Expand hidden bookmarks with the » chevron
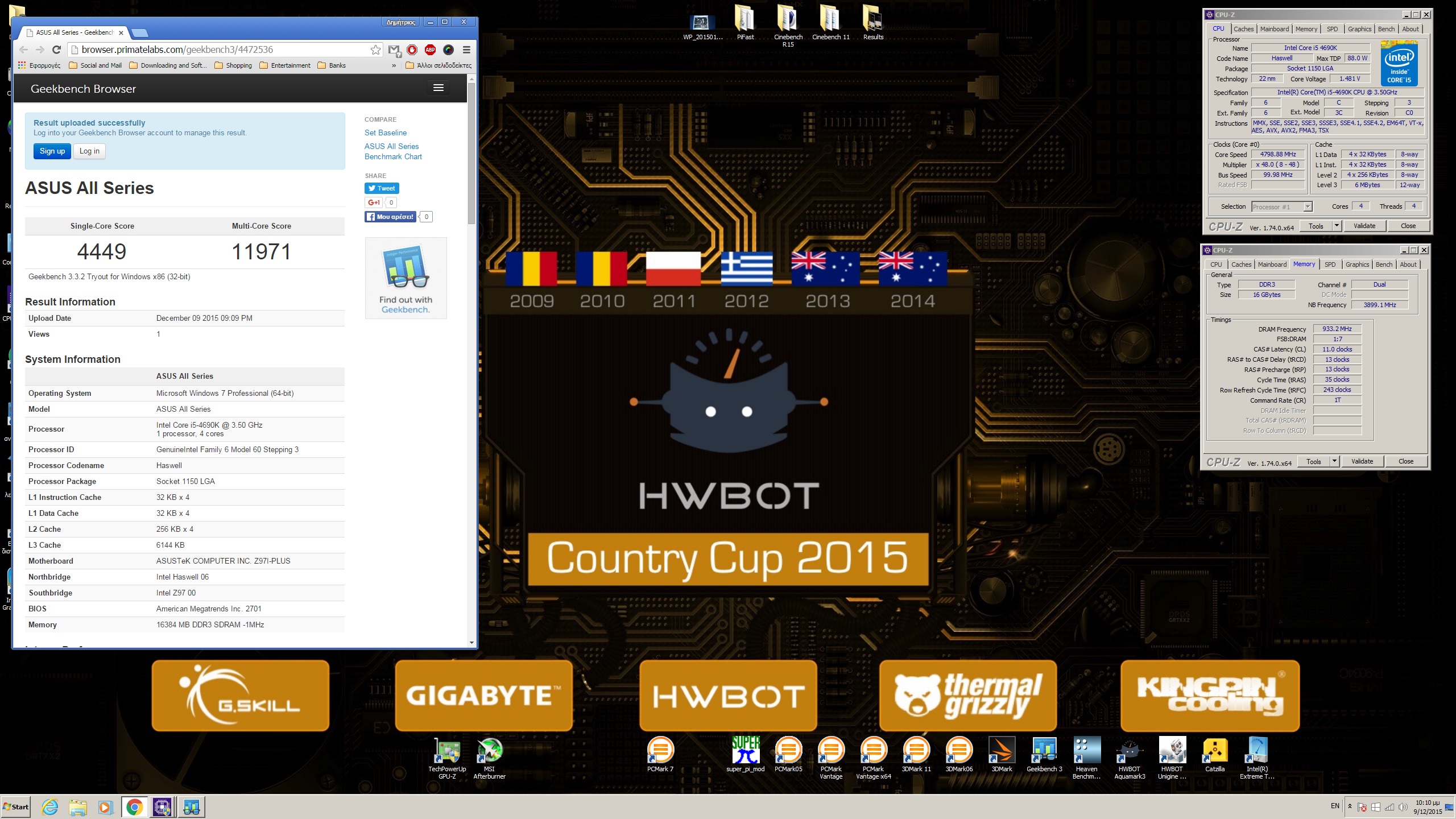Image resolution: width=1456 pixels, height=819 pixels. click(394, 65)
